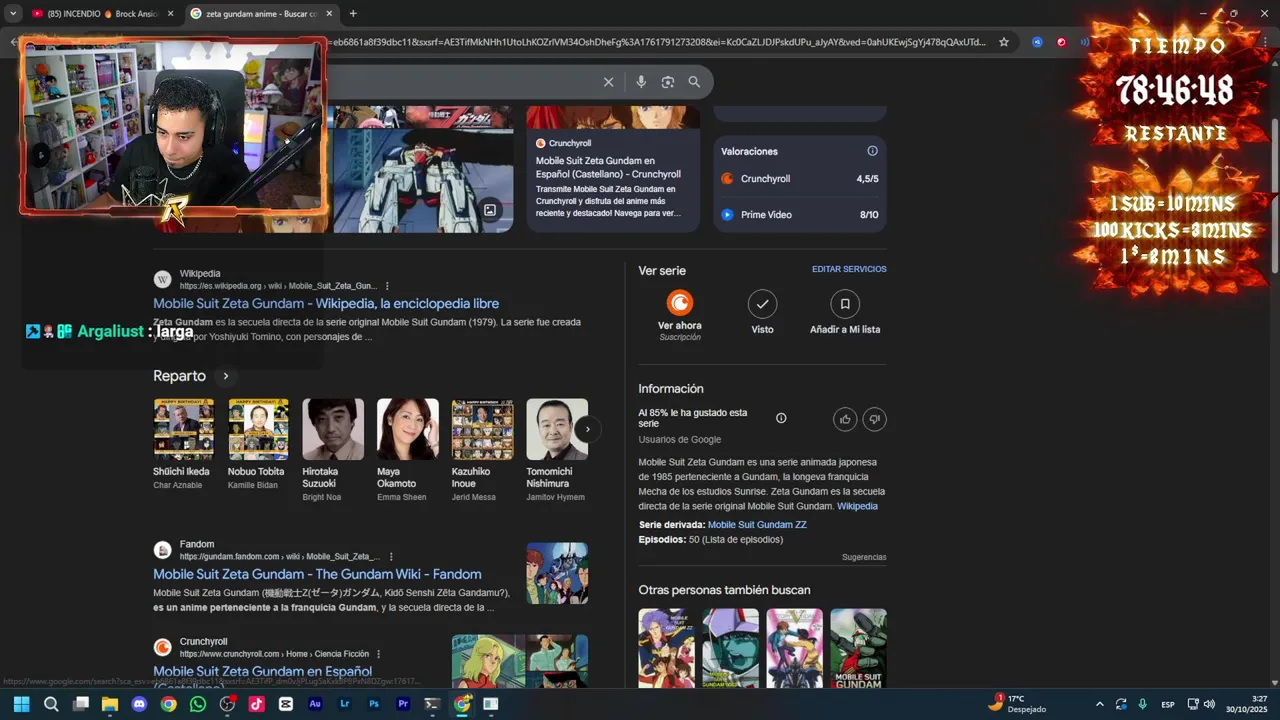The height and width of the screenshot is (720, 1280).
Task: Expand the image icon on Gundam thumbnail
Action: (490, 210)
